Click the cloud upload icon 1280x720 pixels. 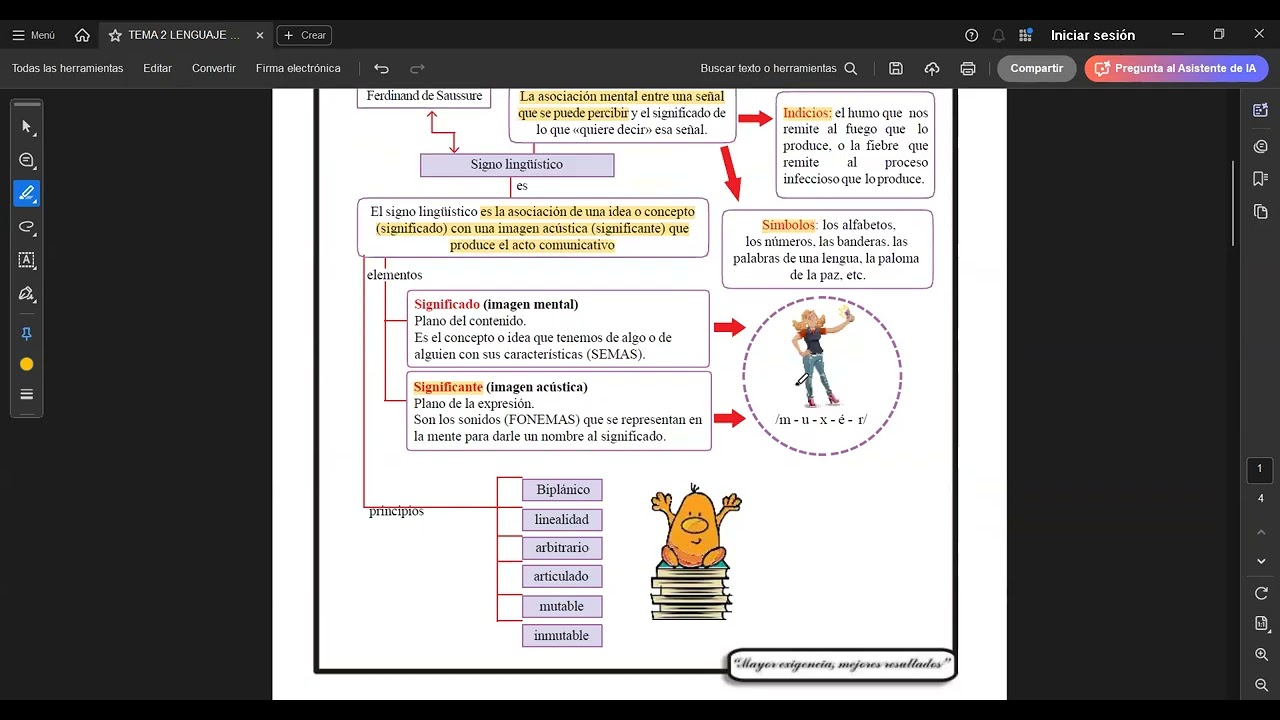[x=932, y=68]
